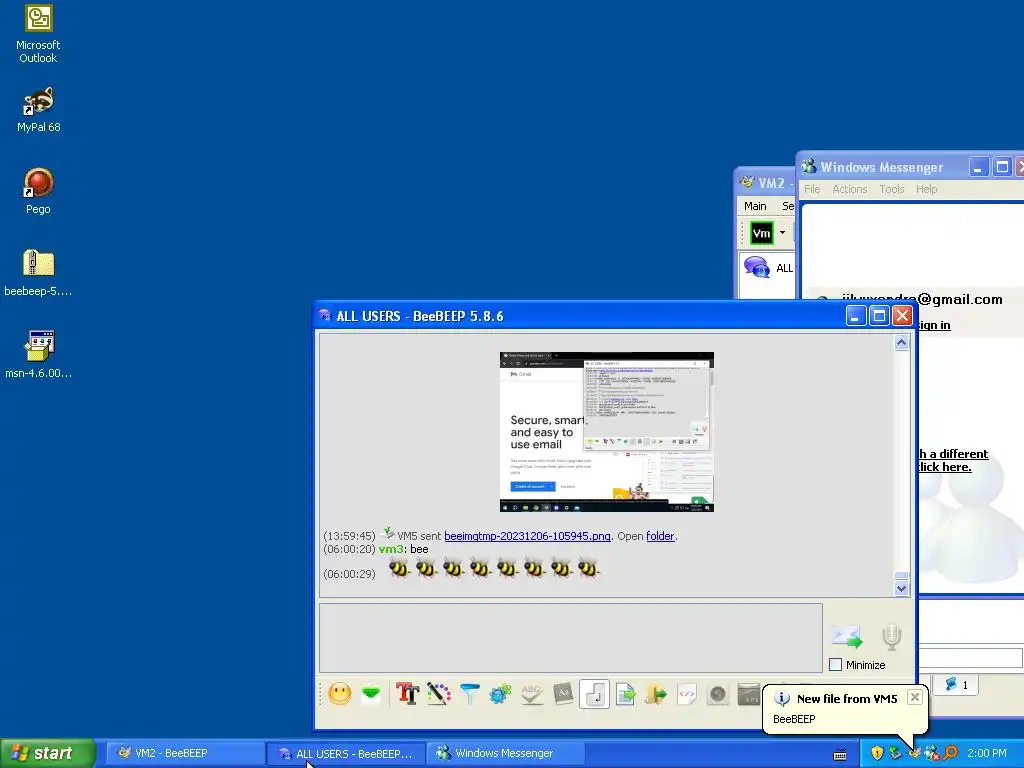Click the green arrow envelope toolbar icon
The height and width of the screenshot is (768, 1024).
pos(371,694)
